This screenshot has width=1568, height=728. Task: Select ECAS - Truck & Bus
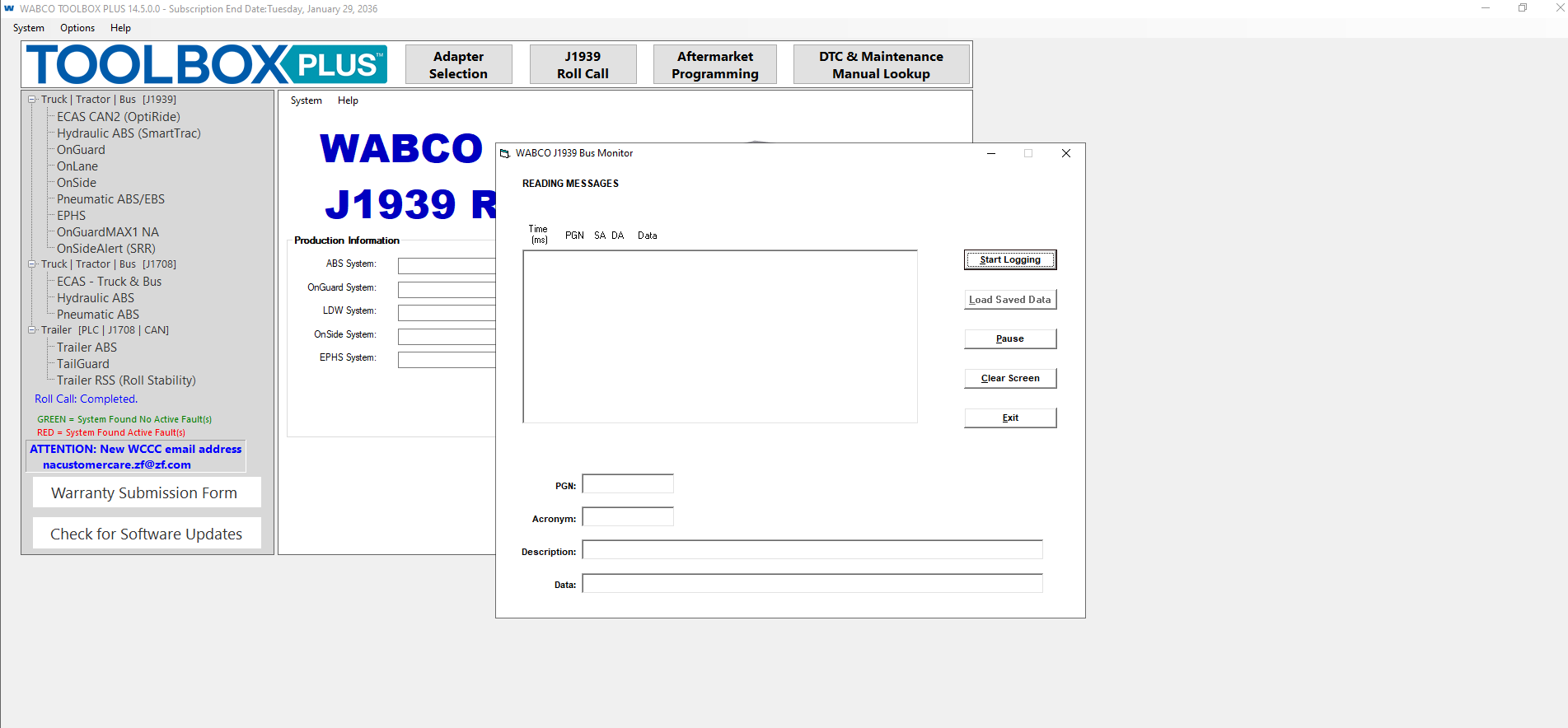(x=110, y=282)
